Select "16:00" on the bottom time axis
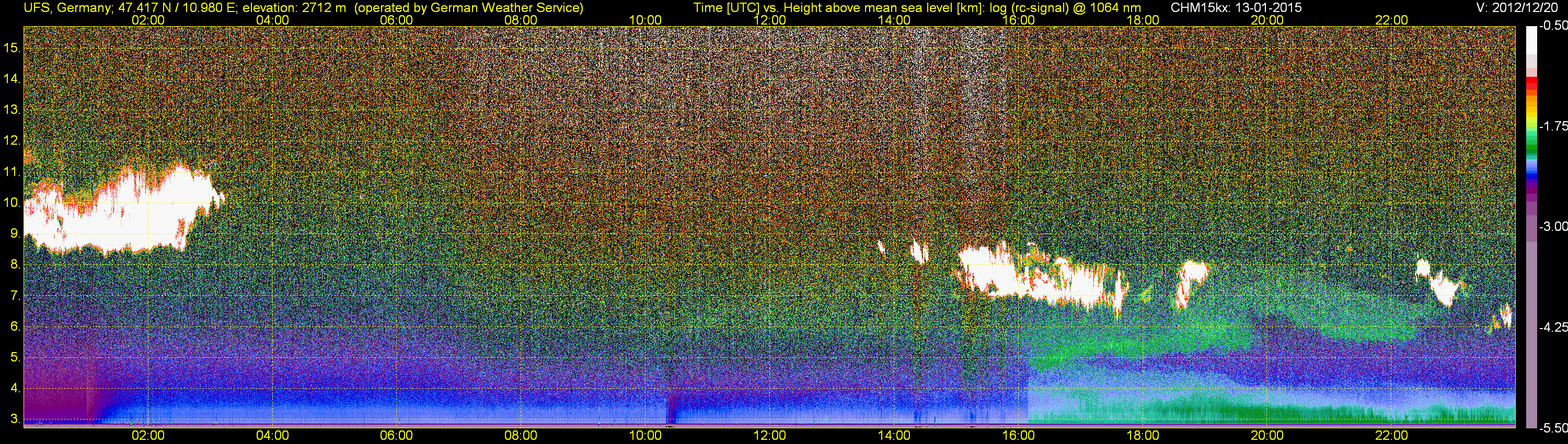 1018,436
